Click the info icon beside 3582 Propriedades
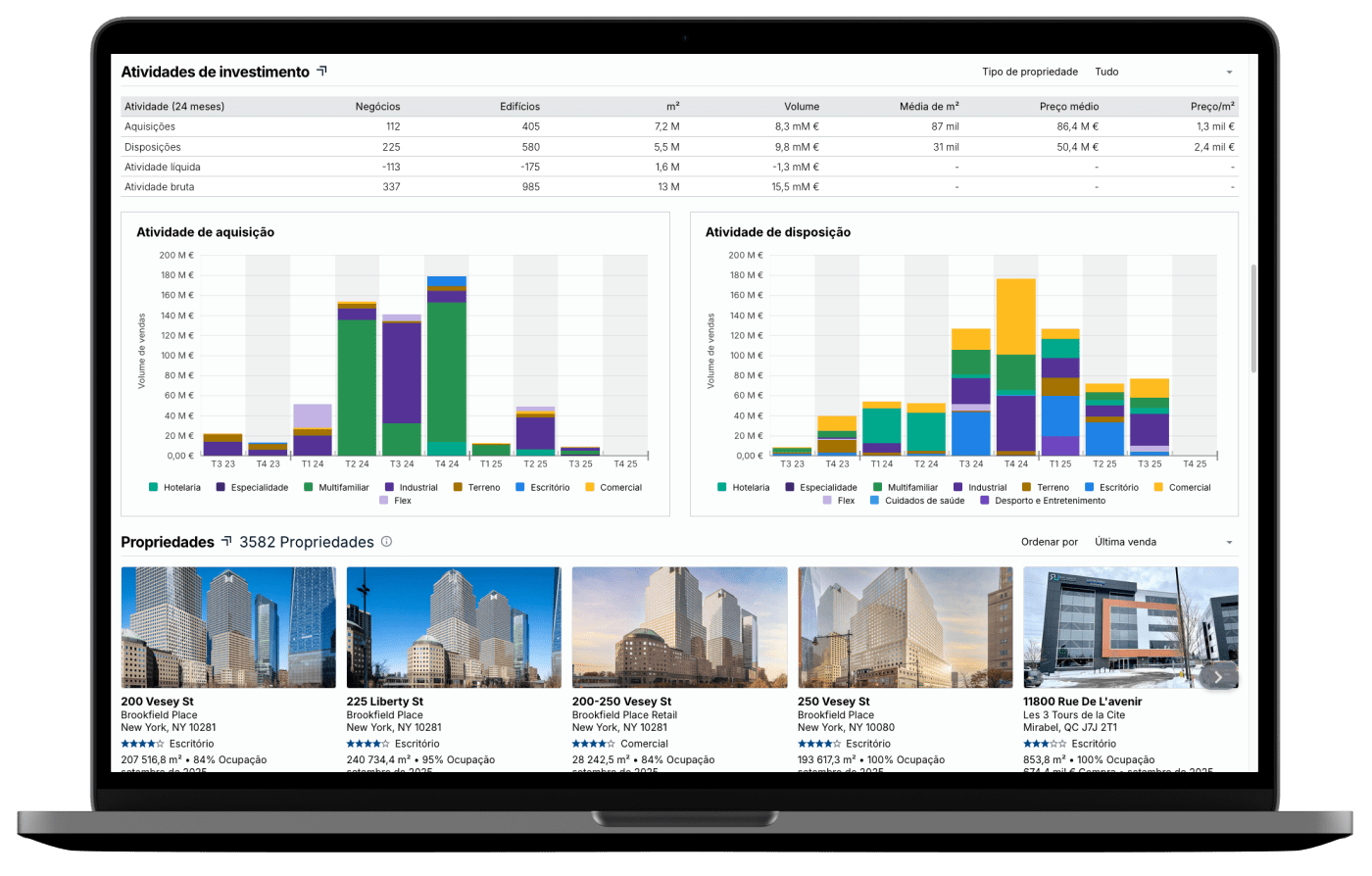Image resolution: width=1372 pixels, height=876 pixels. pos(386,542)
